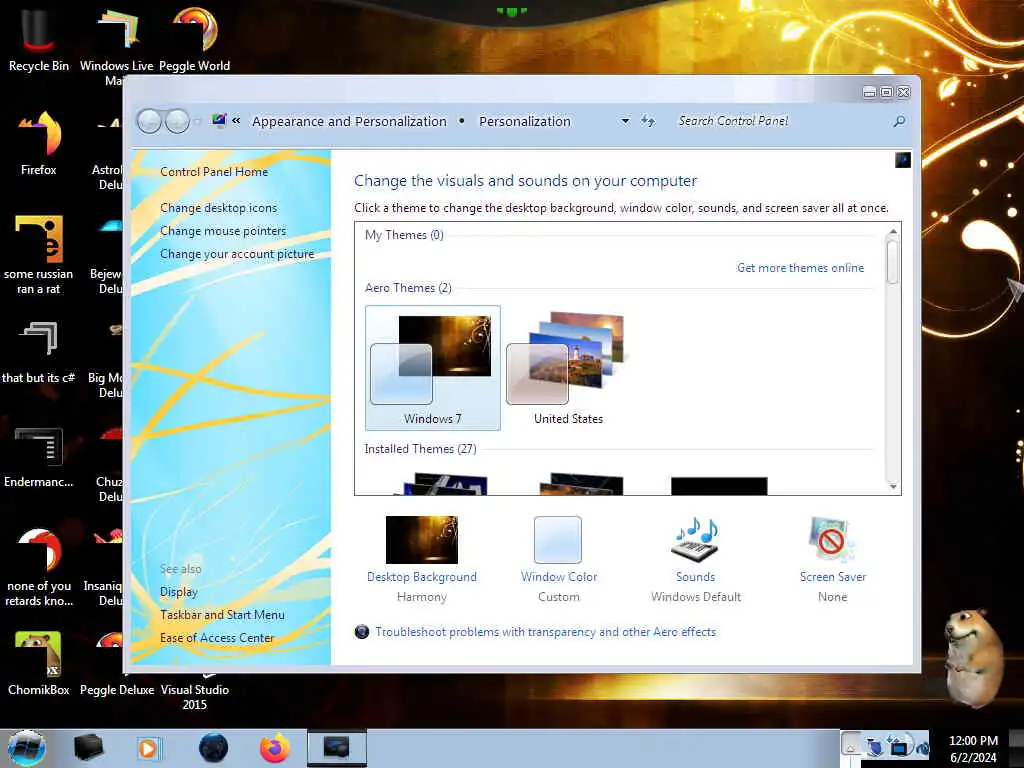Select 'none of you retards kno...' desktop icon

(x=38, y=567)
